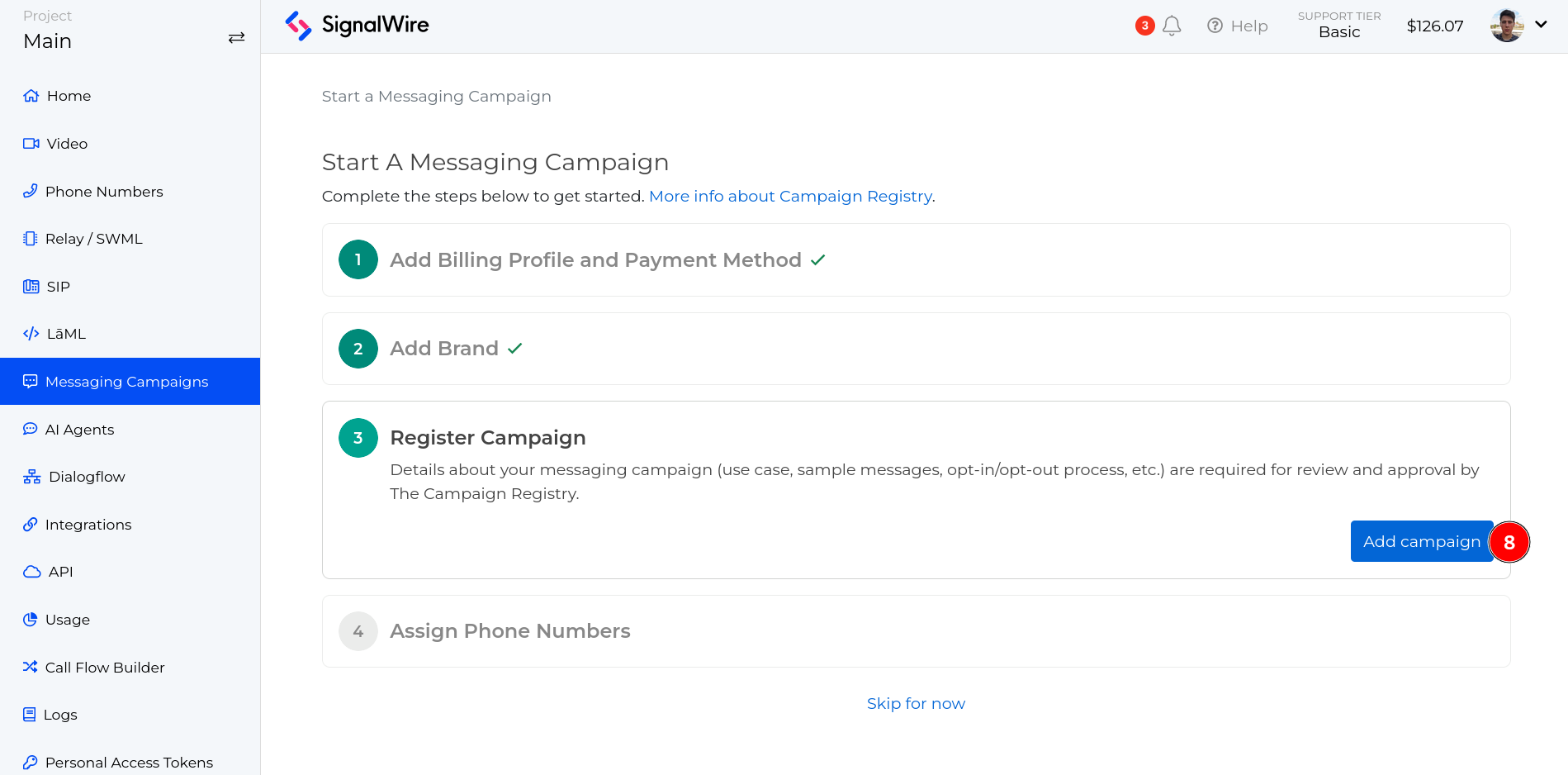Select the AI Agents icon

click(31, 429)
